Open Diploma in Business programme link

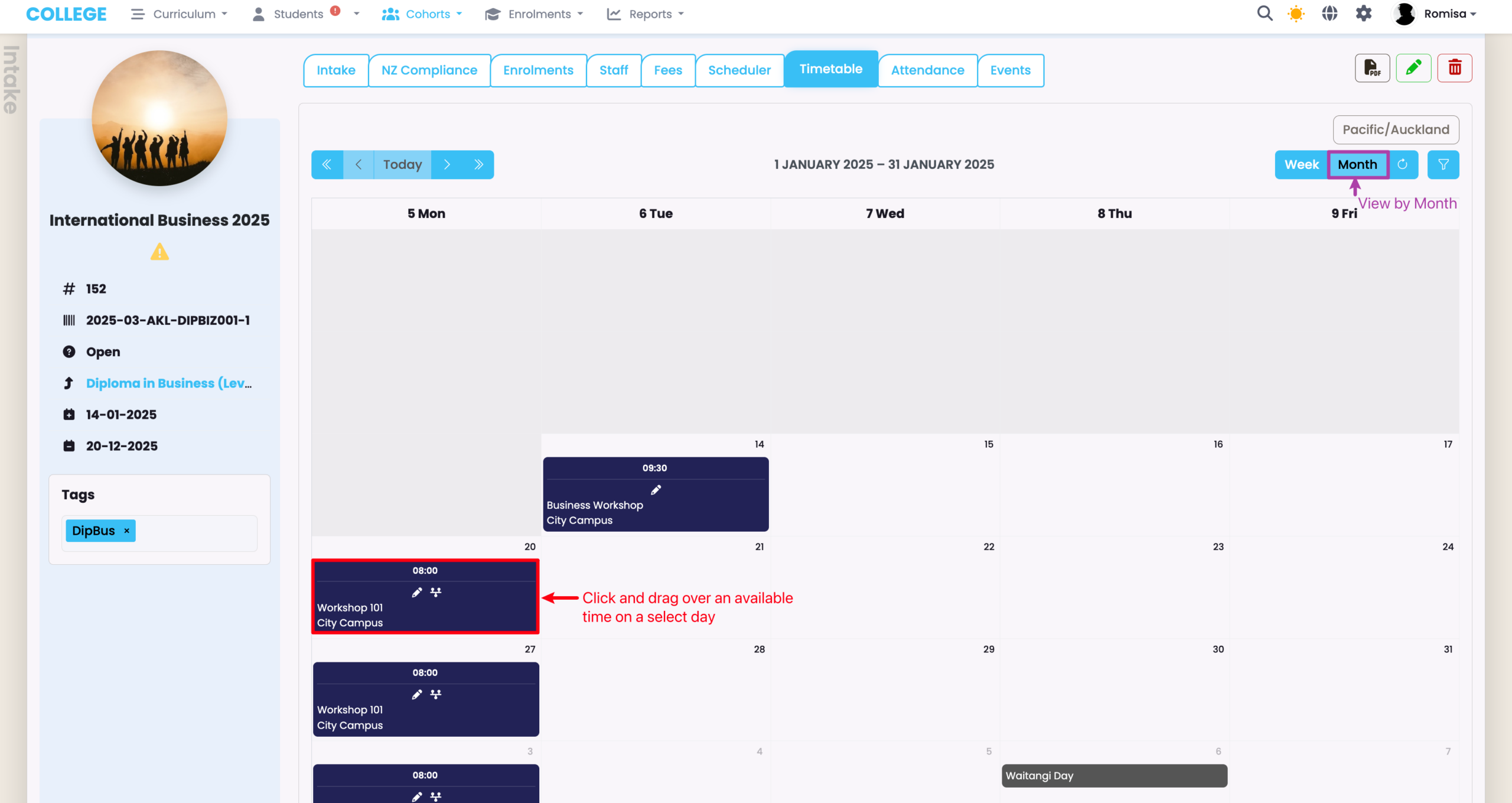tap(169, 383)
